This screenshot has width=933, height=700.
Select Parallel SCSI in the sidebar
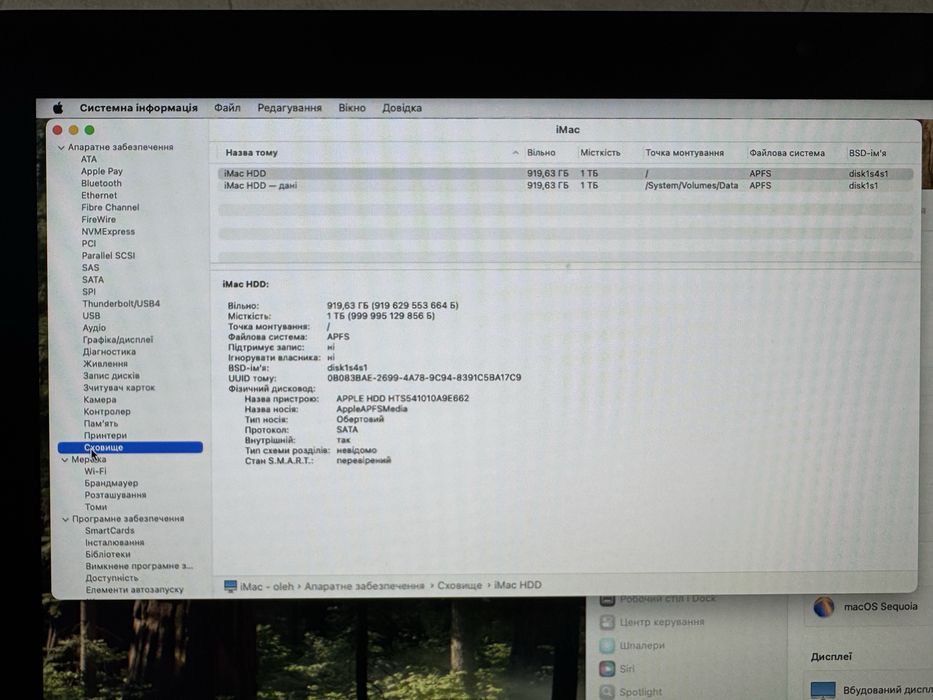[108, 255]
